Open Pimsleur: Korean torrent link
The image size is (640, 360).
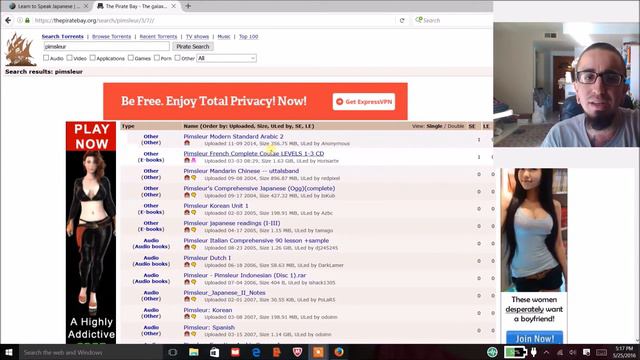click(208, 310)
